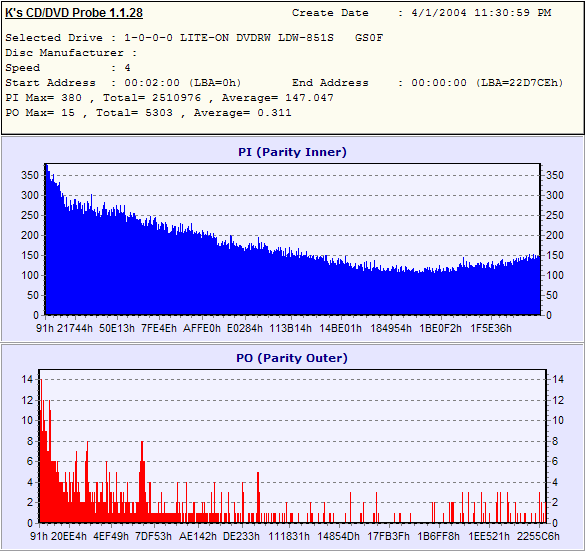Click the AFFE0h marker on PI x-axis

click(x=202, y=328)
